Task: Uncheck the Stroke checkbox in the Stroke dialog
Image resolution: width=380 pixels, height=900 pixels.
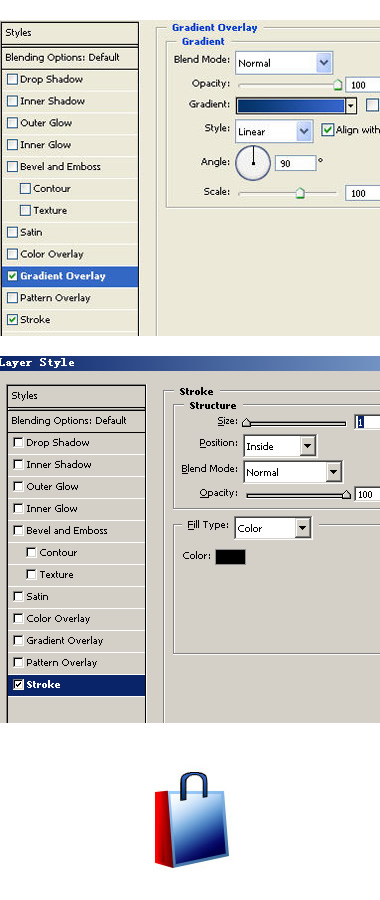Action: click(x=18, y=684)
